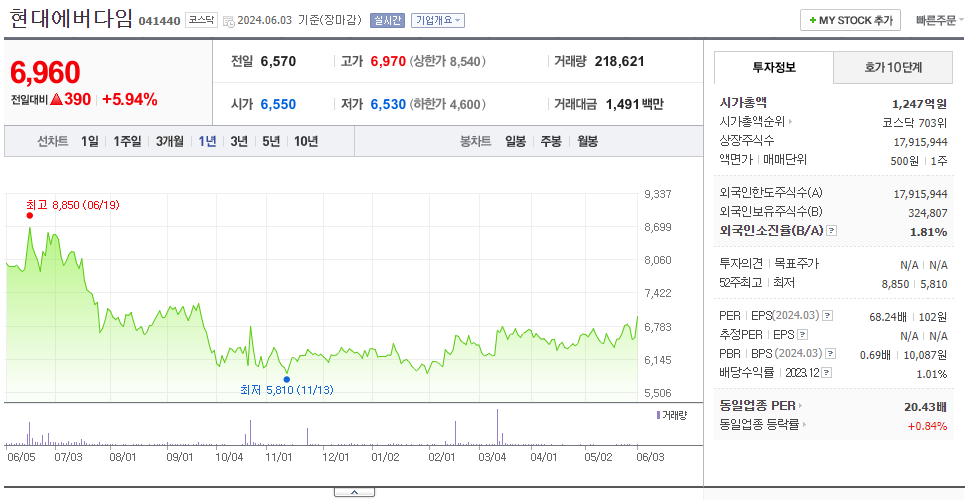Open help icon next to 추정PER EPS
Viewport: 968px width, 500px height.
coord(803,335)
